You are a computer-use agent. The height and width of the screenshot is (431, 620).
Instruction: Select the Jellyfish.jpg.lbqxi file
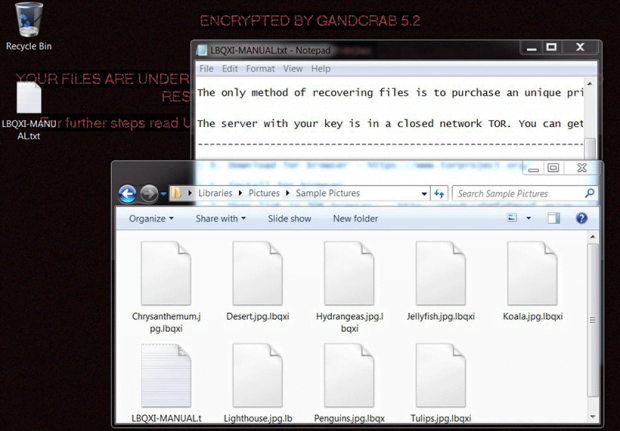(x=441, y=282)
